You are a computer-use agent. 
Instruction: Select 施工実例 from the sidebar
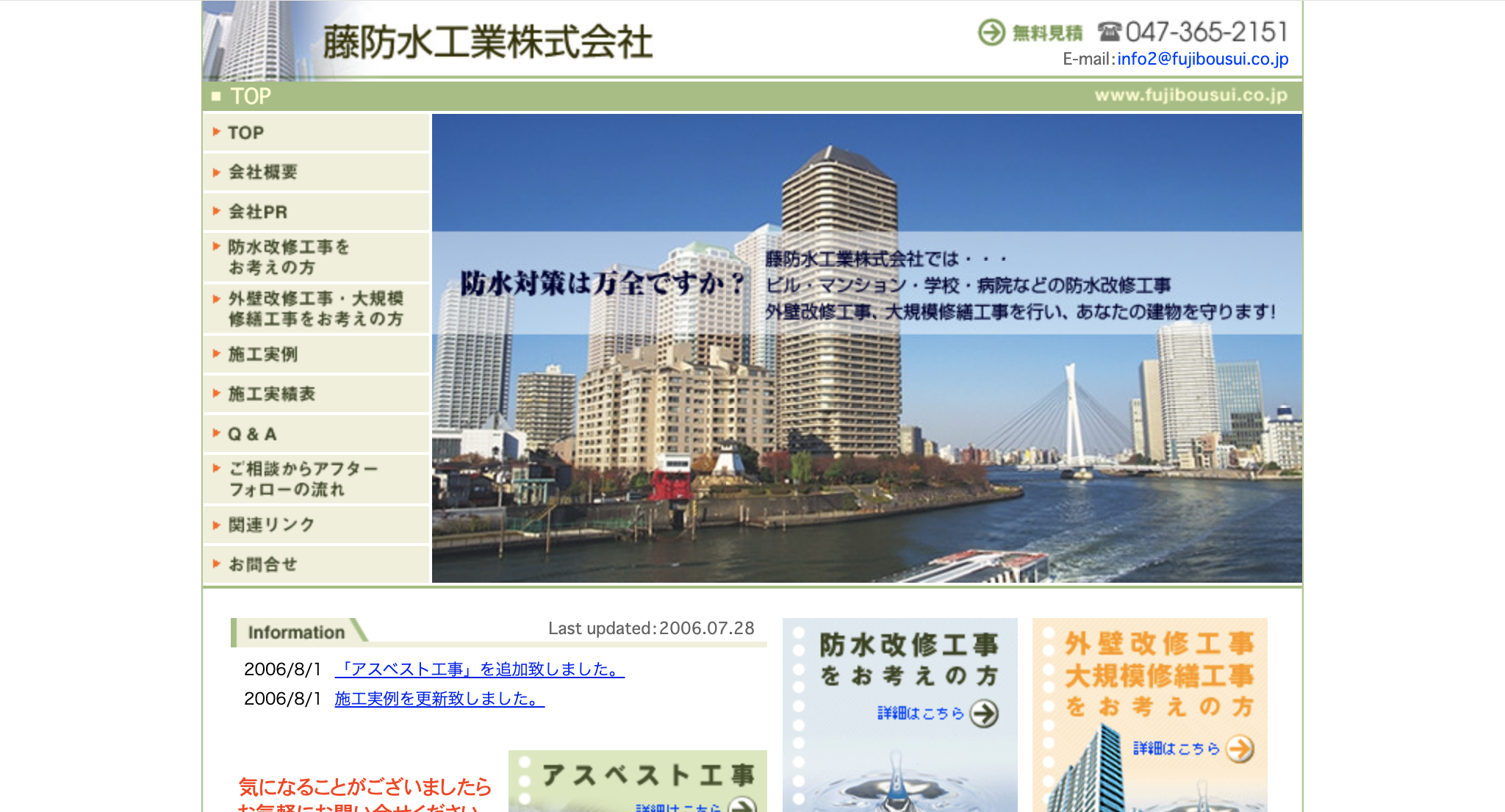tap(263, 354)
